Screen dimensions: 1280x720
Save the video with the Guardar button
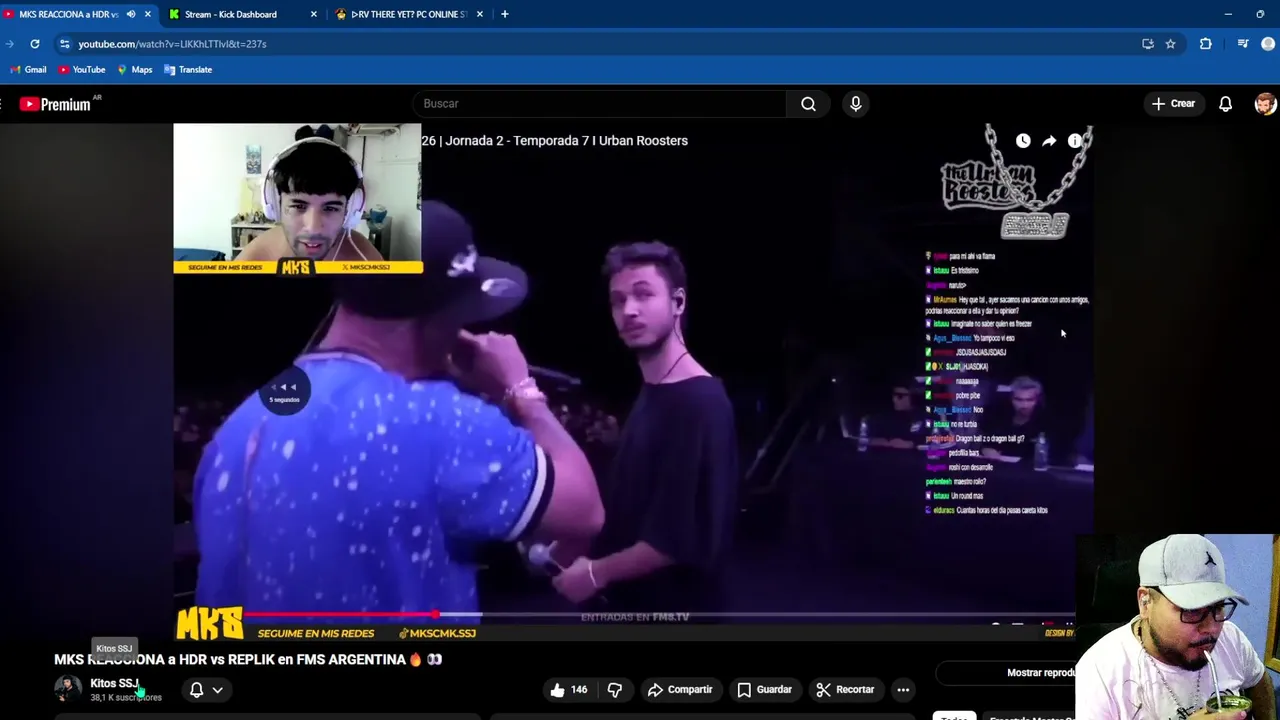coord(765,690)
